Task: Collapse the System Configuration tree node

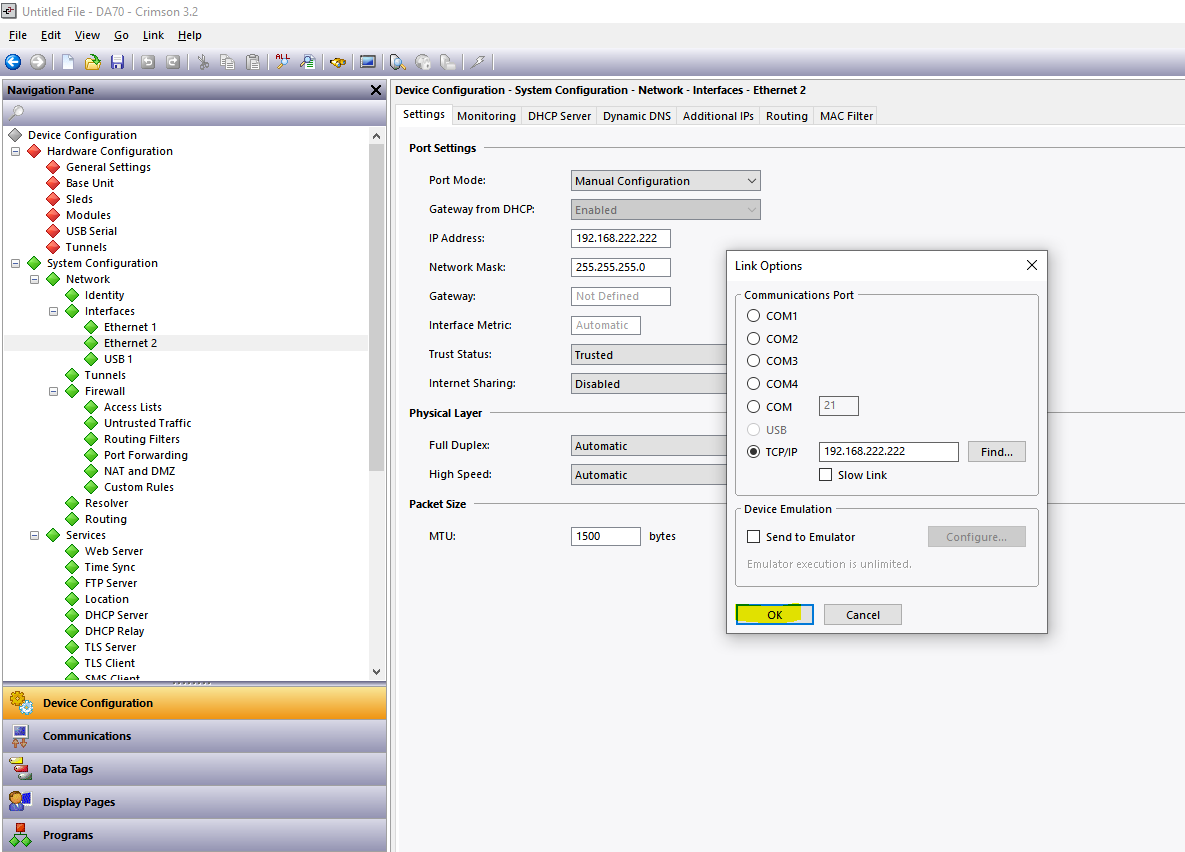Action: point(15,263)
